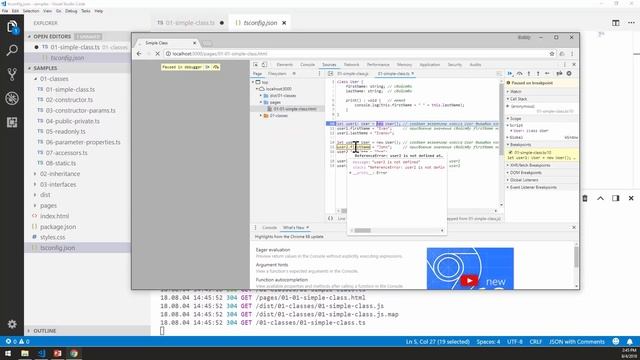Image resolution: width=640 pixels, height=360 pixels.
Task: Open Console tab in the DevTools drawer
Action: pos(269,227)
